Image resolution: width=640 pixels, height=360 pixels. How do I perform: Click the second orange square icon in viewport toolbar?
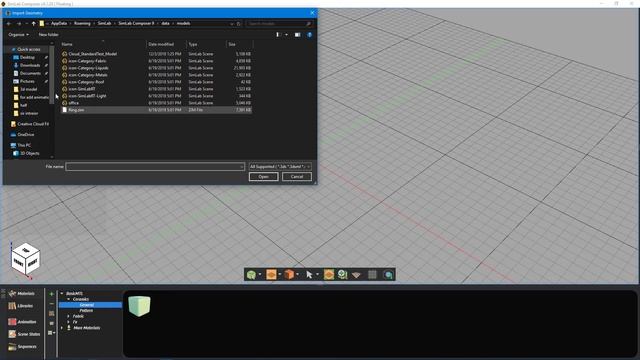[329, 275]
